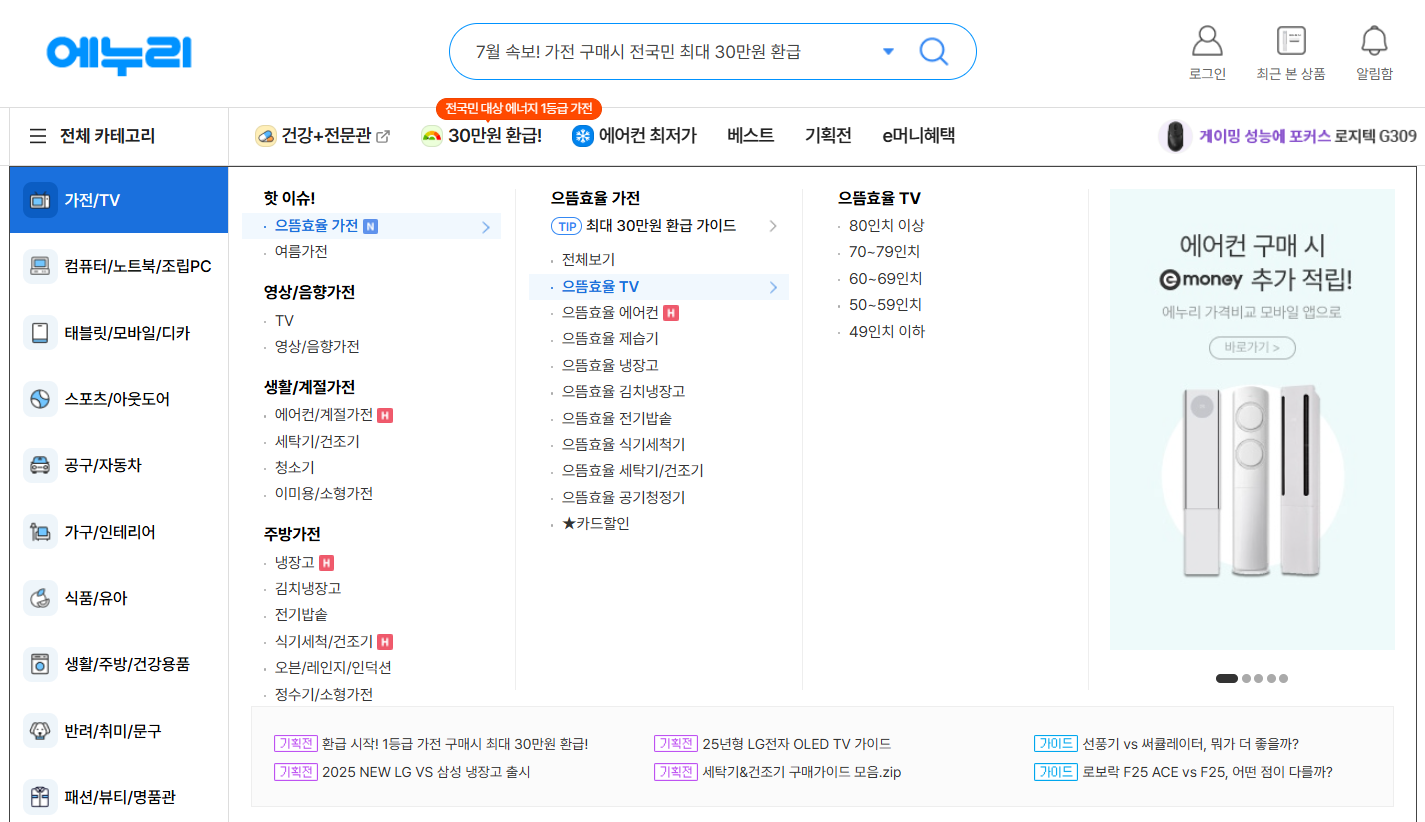Switch to the 베스트 menu item
The image size is (1425, 822).
click(x=750, y=135)
